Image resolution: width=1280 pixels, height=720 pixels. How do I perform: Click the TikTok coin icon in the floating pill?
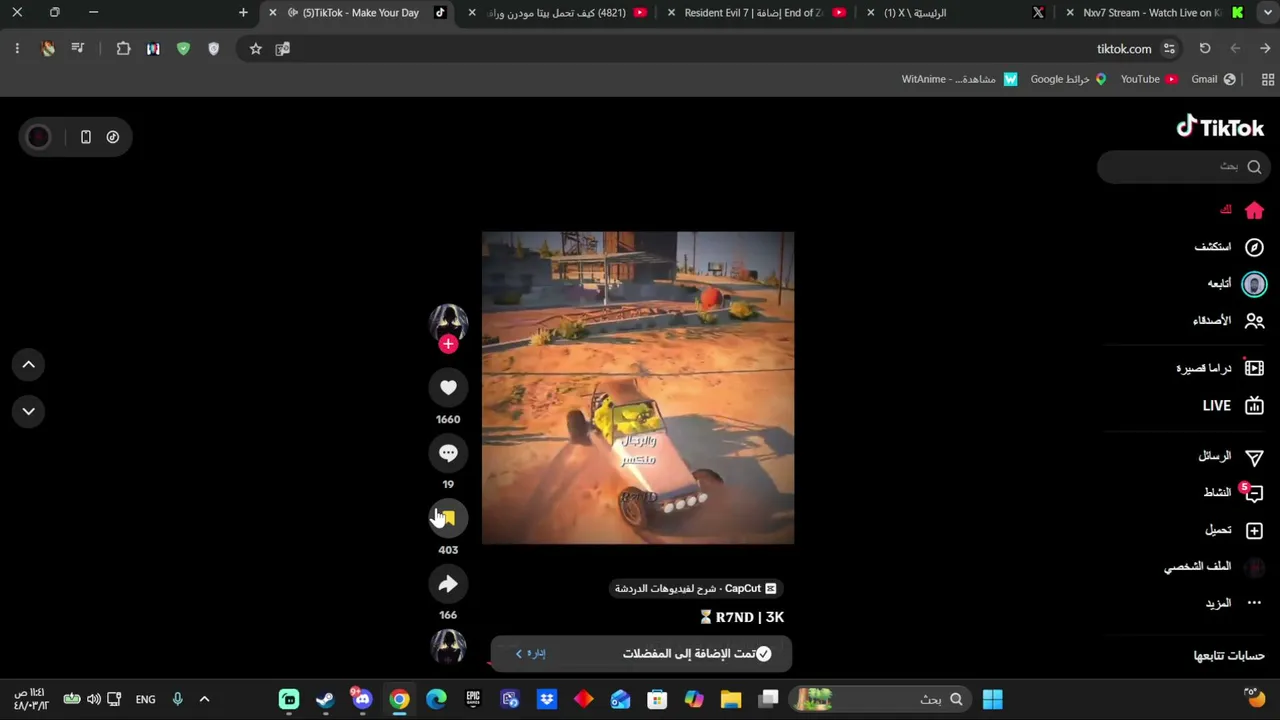click(x=113, y=137)
